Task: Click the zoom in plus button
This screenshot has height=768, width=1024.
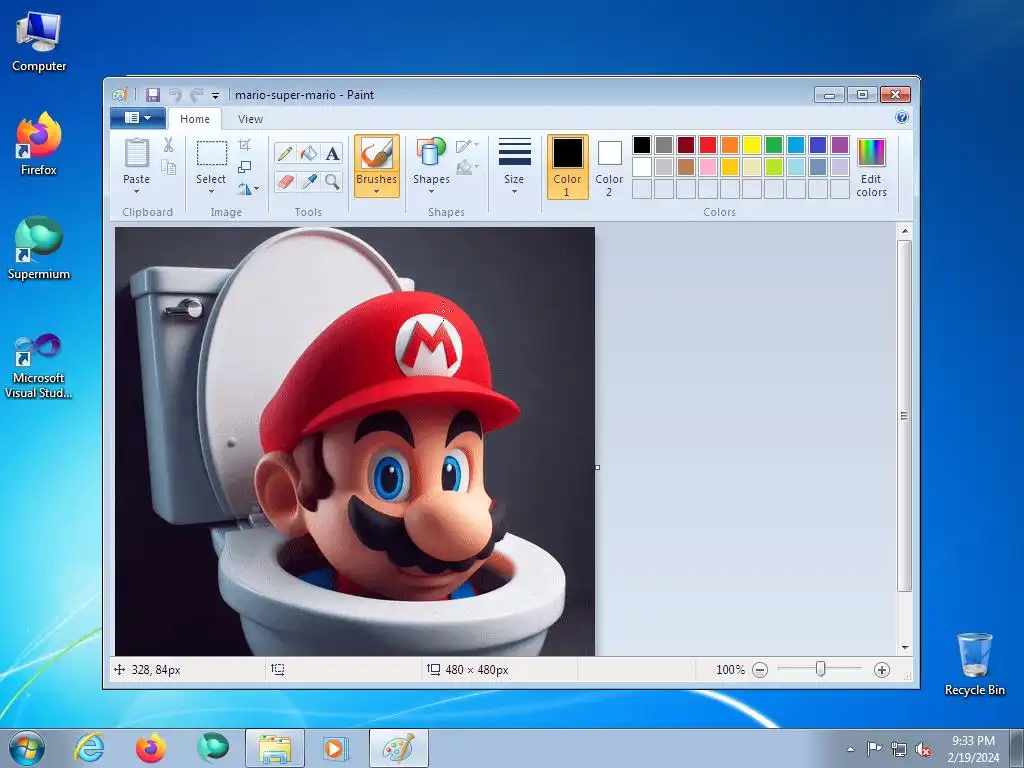Action: pyautogui.click(x=882, y=669)
